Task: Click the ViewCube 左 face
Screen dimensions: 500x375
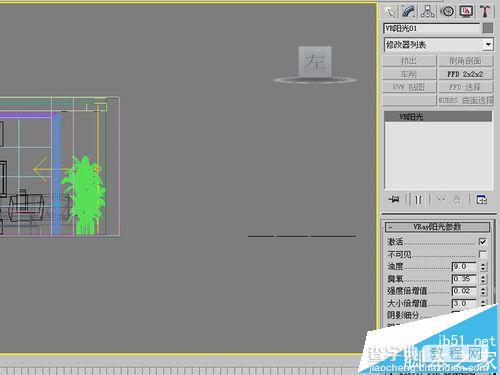Action: tap(315, 62)
